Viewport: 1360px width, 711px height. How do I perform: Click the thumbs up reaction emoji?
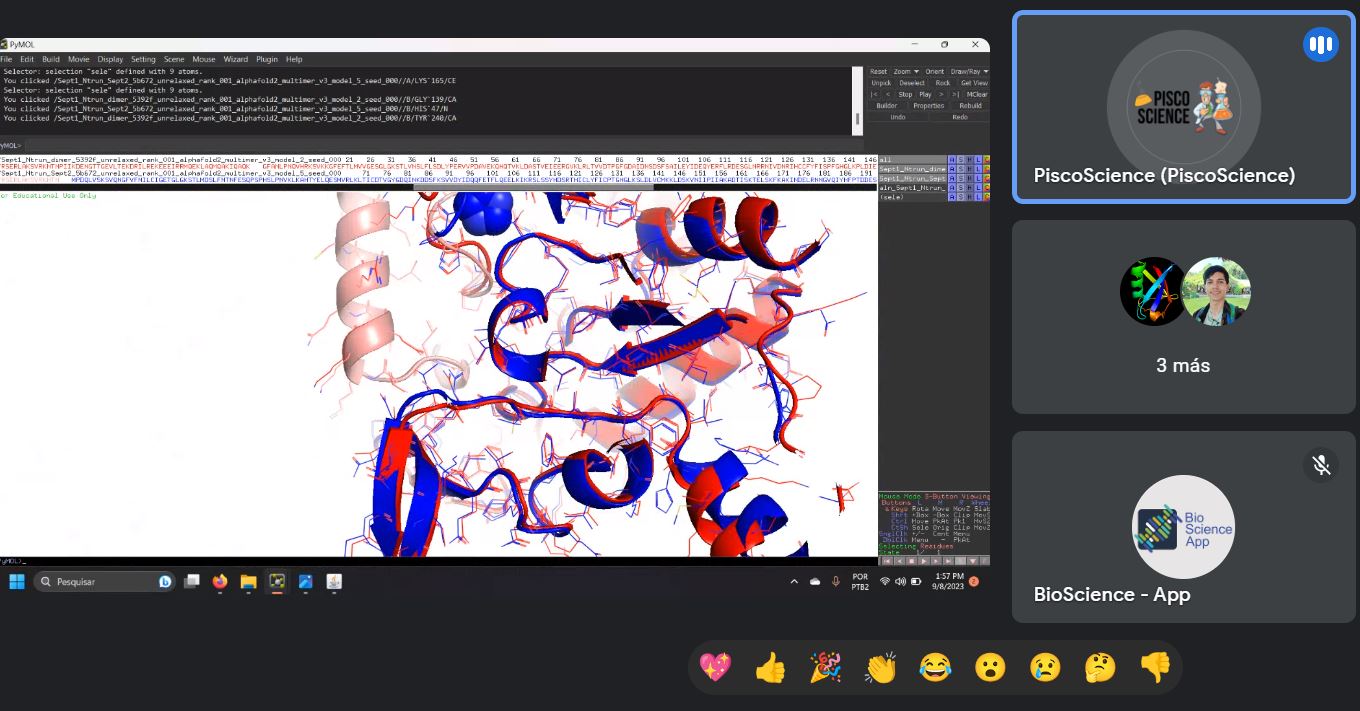pos(770,667)
